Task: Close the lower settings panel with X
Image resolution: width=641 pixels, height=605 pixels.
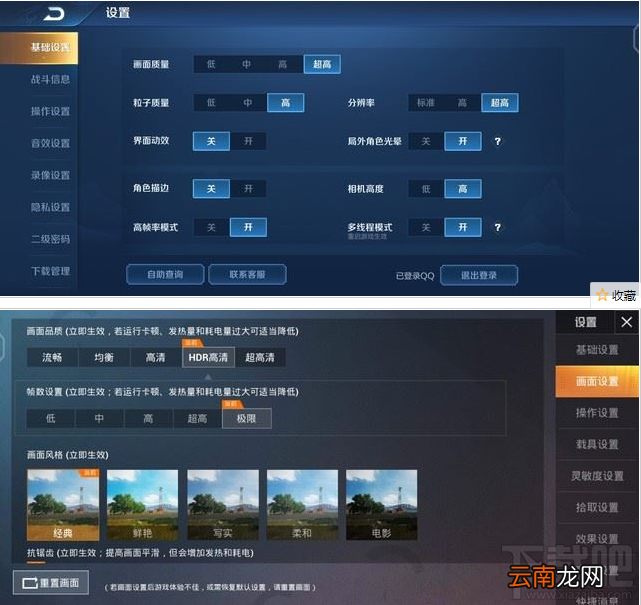Action: 626,322
